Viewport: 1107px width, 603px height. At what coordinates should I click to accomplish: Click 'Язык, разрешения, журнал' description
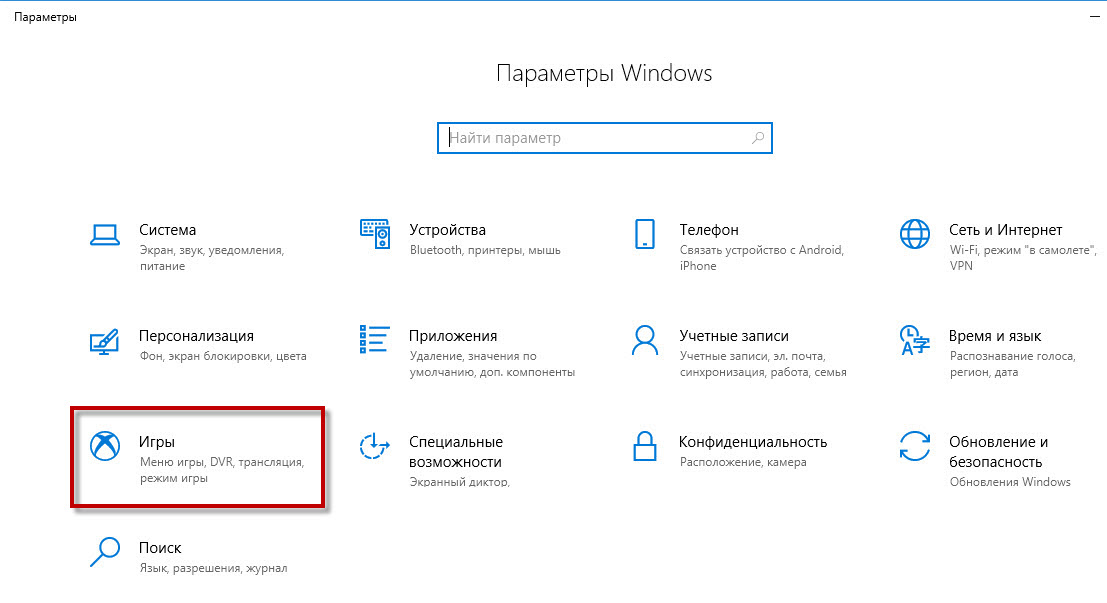[213, 568]
